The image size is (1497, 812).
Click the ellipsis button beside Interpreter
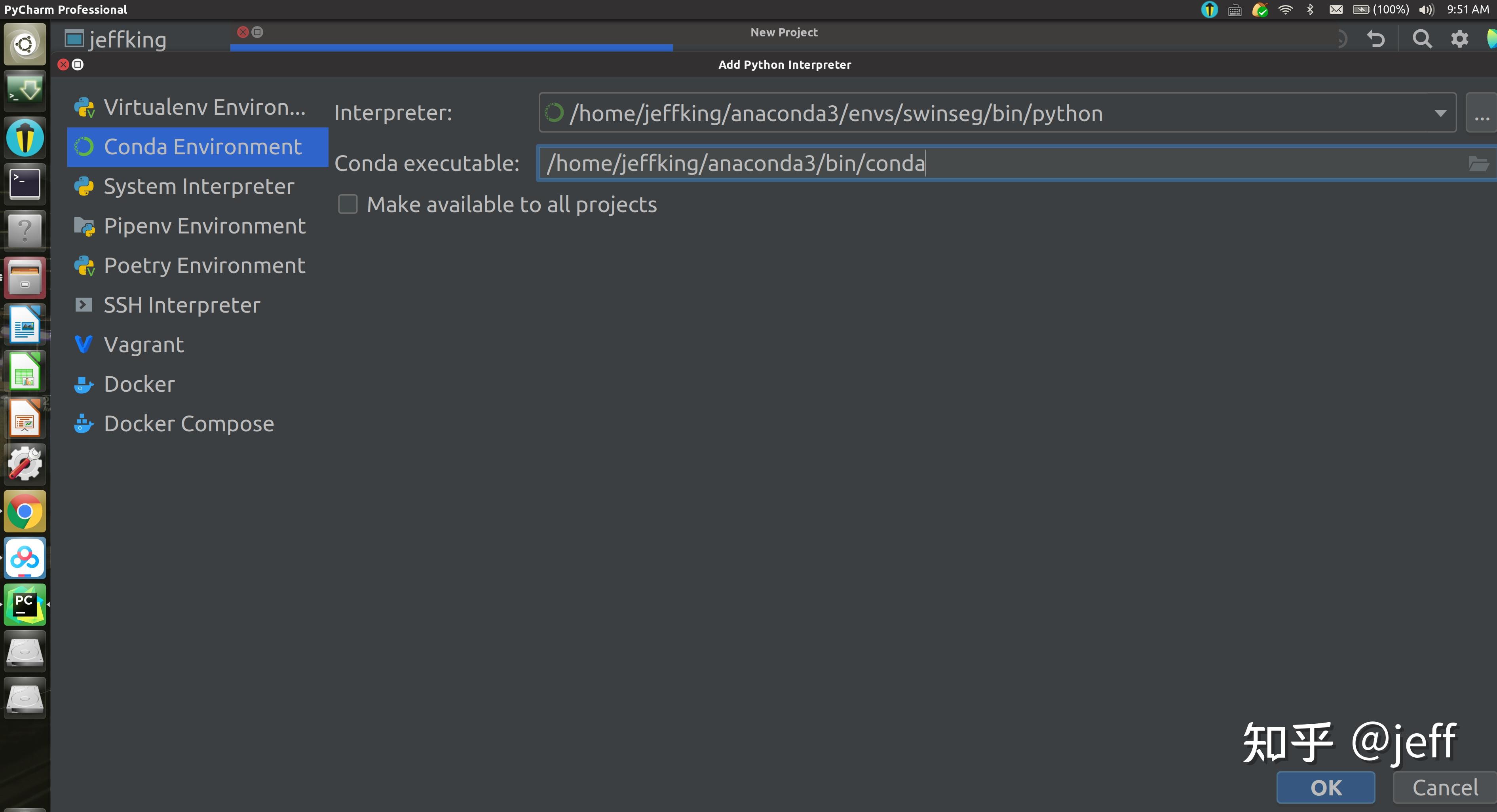point(1481,113)
